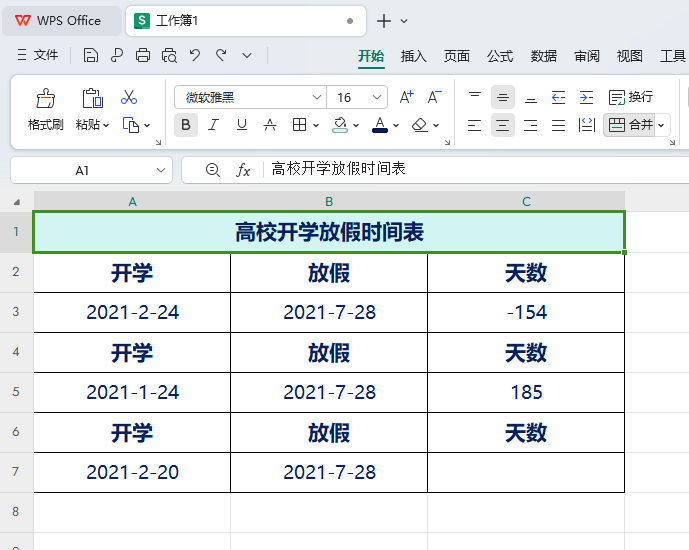This screenshot has height=550, width=689.
Task: Apply the fill color swatch
Action: tap(340, 125)
